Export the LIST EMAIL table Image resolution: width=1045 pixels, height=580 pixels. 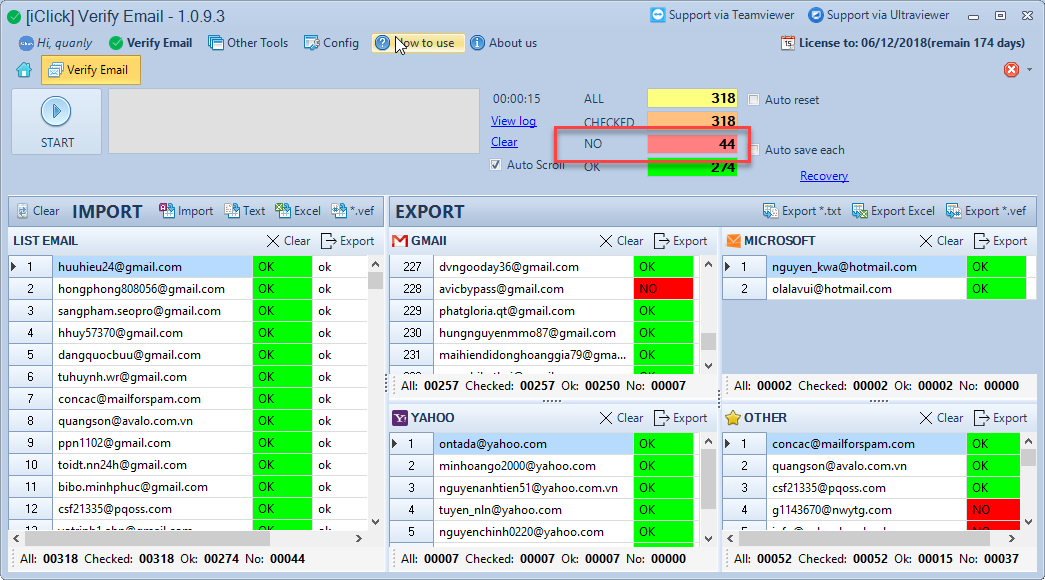pyautogui.click(x=347, y=241)
